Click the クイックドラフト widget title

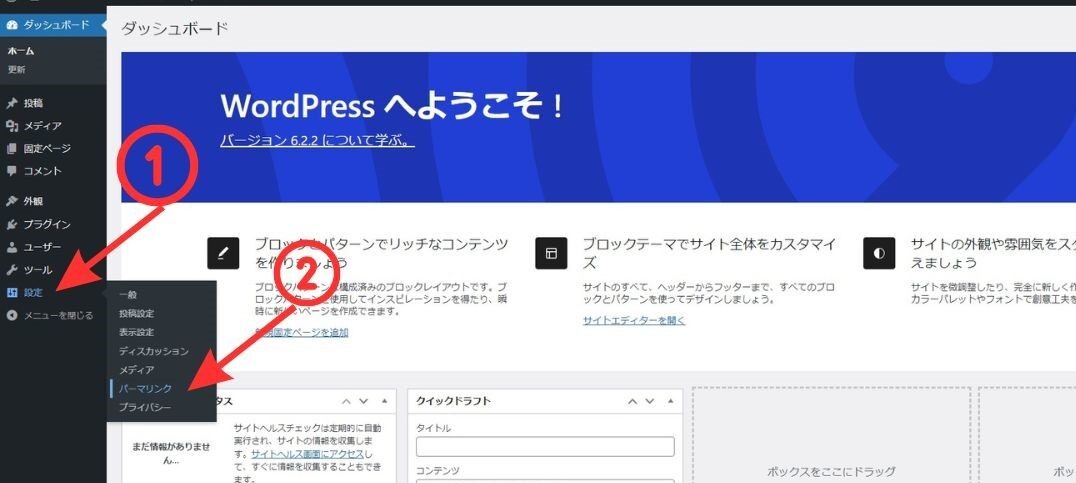point(454,401)
